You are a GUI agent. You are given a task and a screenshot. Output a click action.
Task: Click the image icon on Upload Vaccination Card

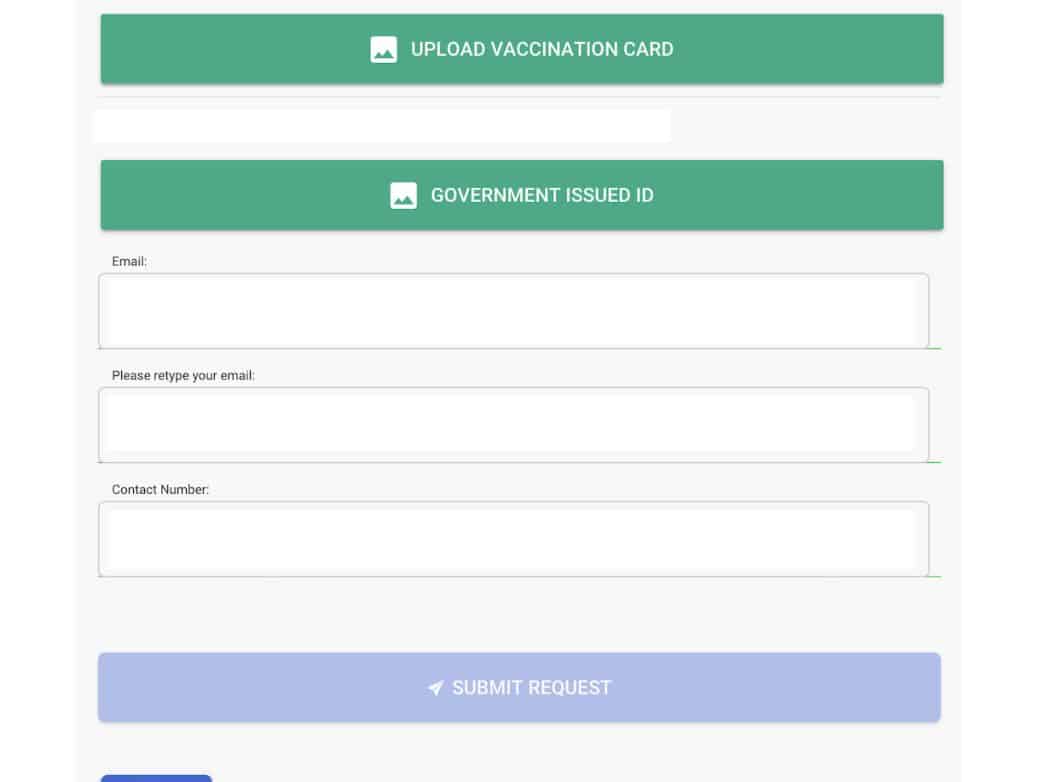384,49
